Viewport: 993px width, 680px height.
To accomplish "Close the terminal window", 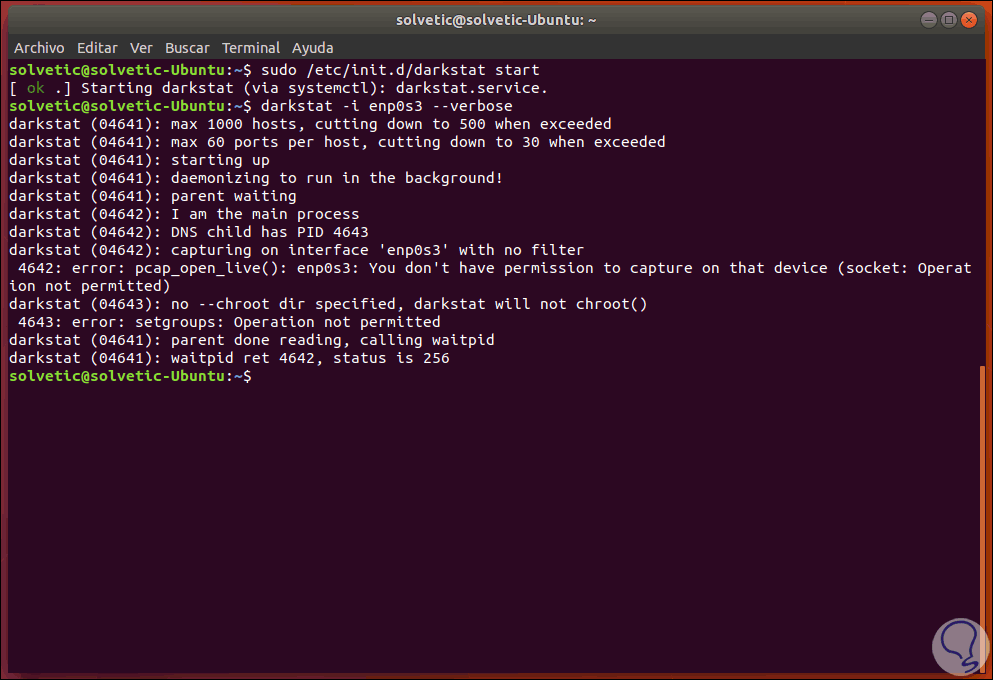I will 969,18.
